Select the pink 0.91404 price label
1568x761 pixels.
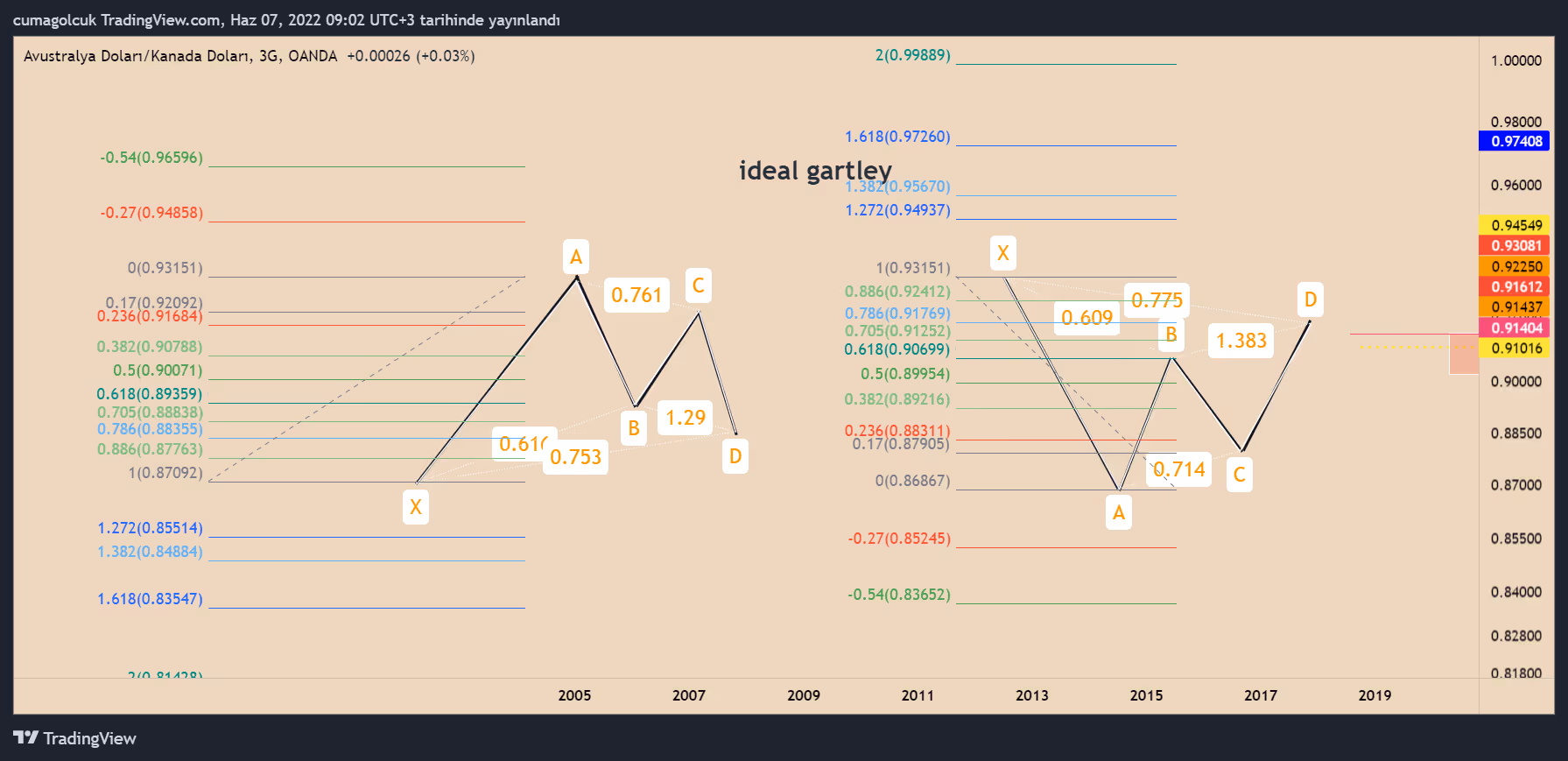click(x=1514, y=328)
